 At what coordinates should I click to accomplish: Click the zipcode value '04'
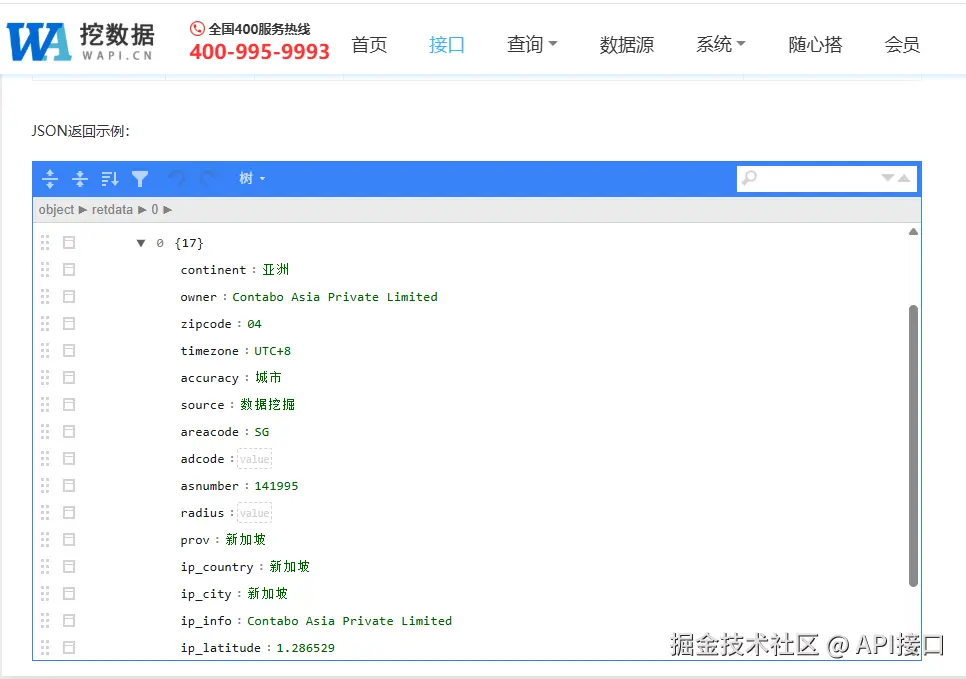click(x=254, y=324)
